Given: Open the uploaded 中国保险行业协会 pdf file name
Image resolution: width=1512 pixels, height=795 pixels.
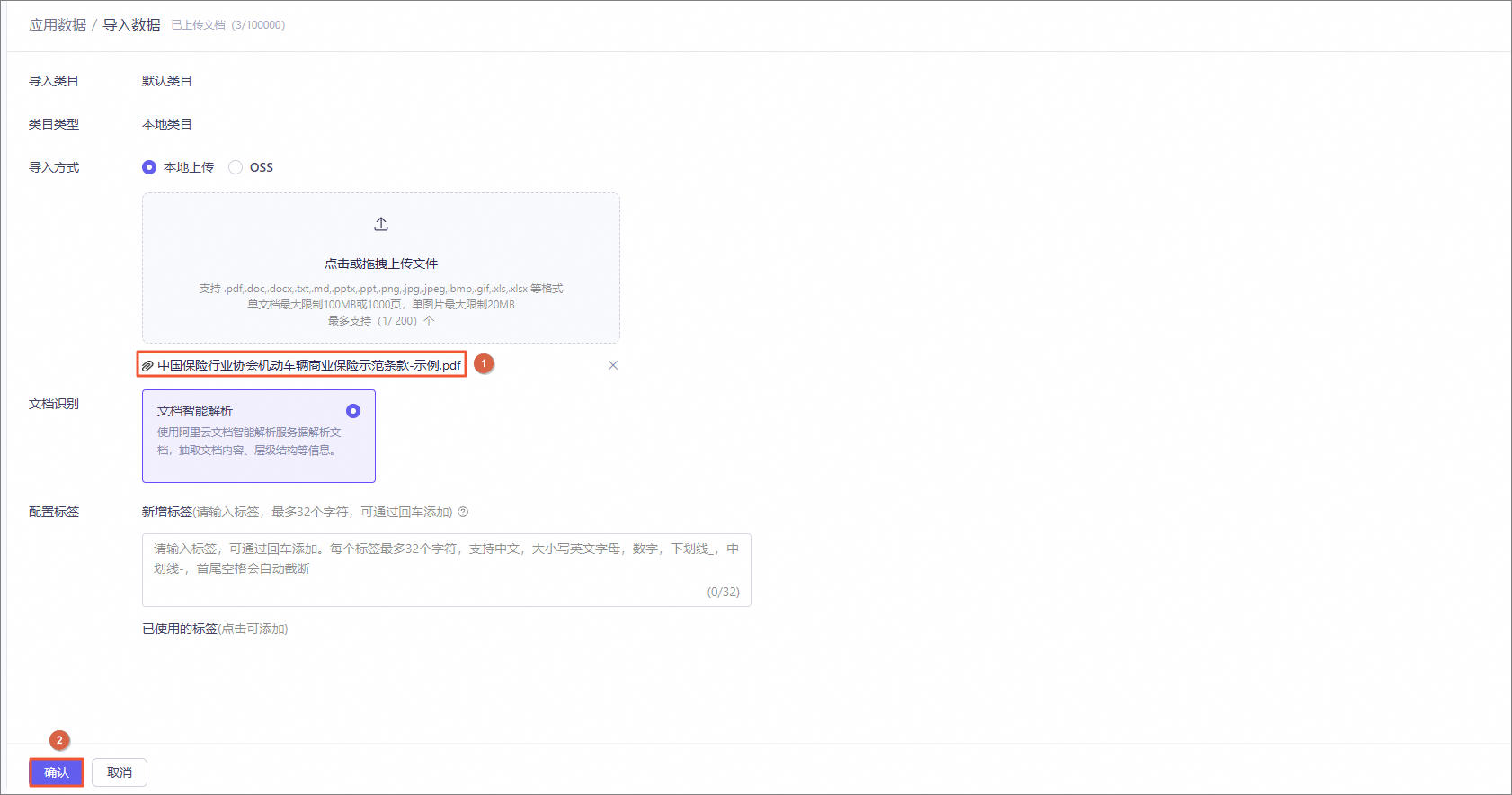Looking at the screenshot, I should click(309, 365).
